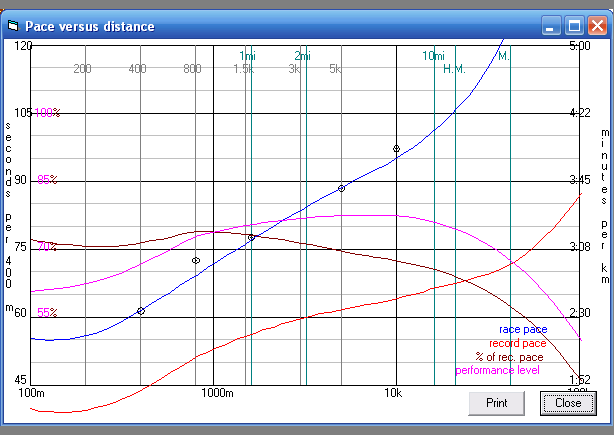The image size is (614, 435).
Task: Maximize the Pace versus distance window
Action: [x=574, y=26]
